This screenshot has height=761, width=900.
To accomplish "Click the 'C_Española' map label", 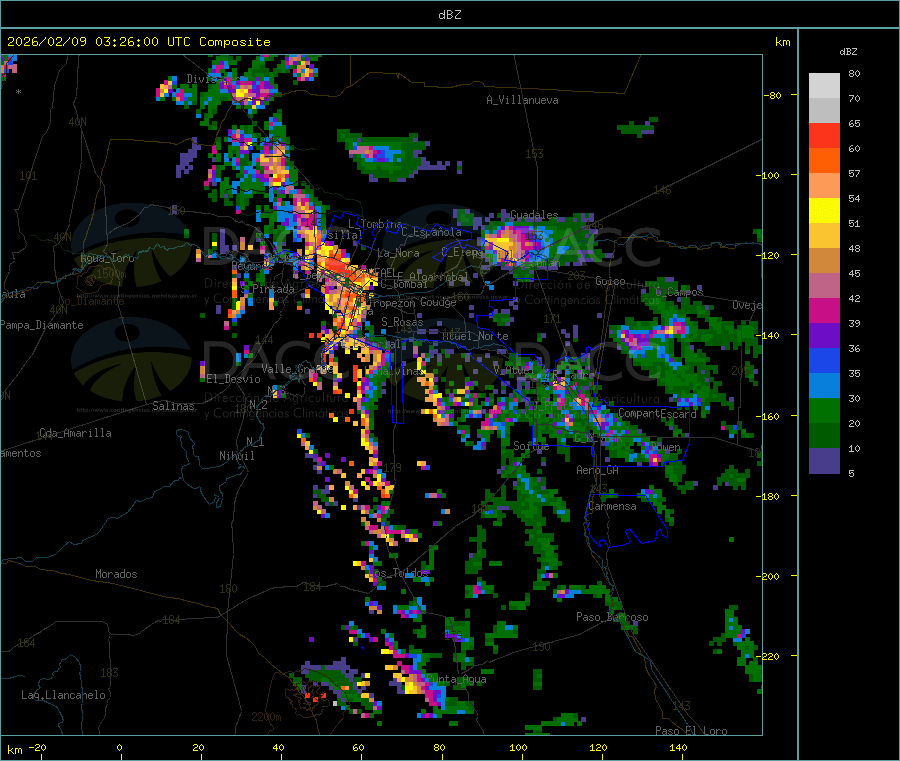I will coord(432,232).
